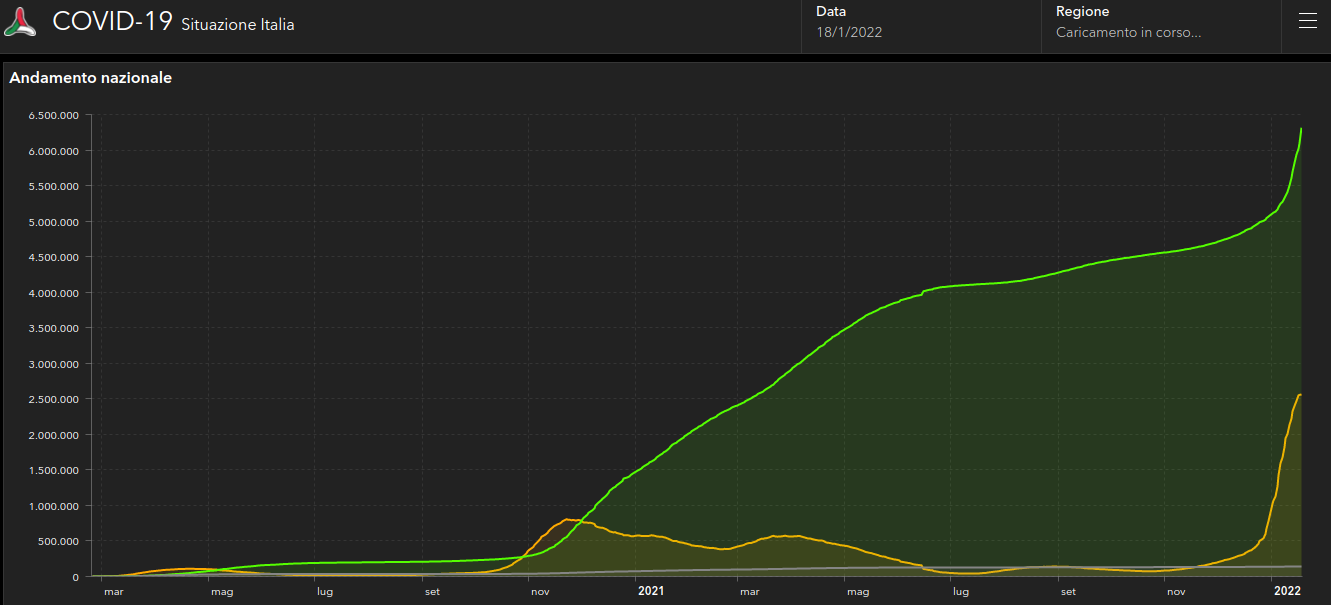Click the 2022 label on the time axis
This screenshot has width=1331, height=605.
[x=1286, y=591]
